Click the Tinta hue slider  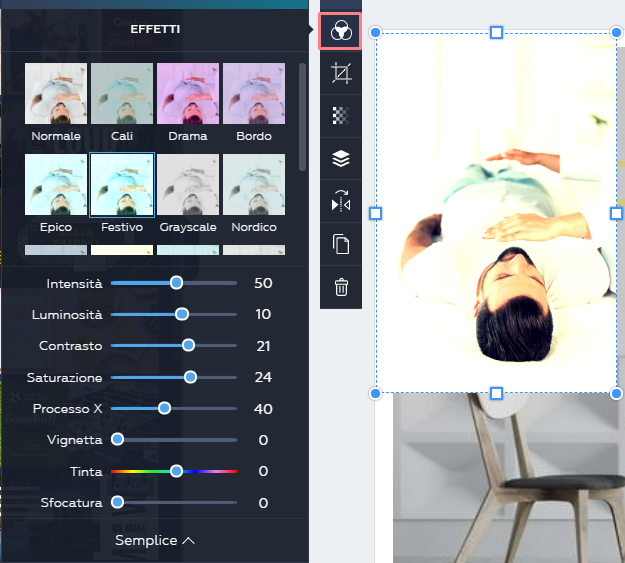[174, 471]
